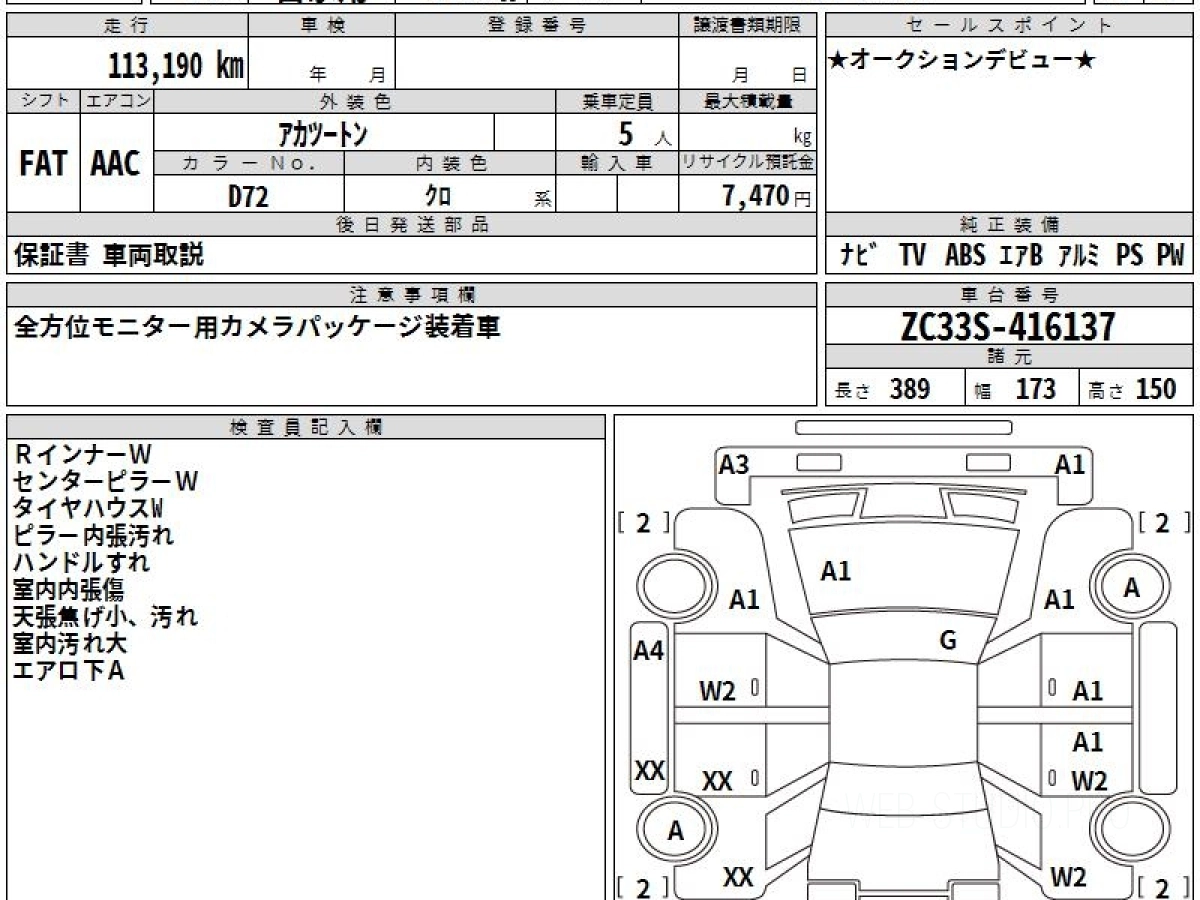This screenshot has height=900, width=1200.
Task: Click the 乗車定員 header
Action: 618,101
